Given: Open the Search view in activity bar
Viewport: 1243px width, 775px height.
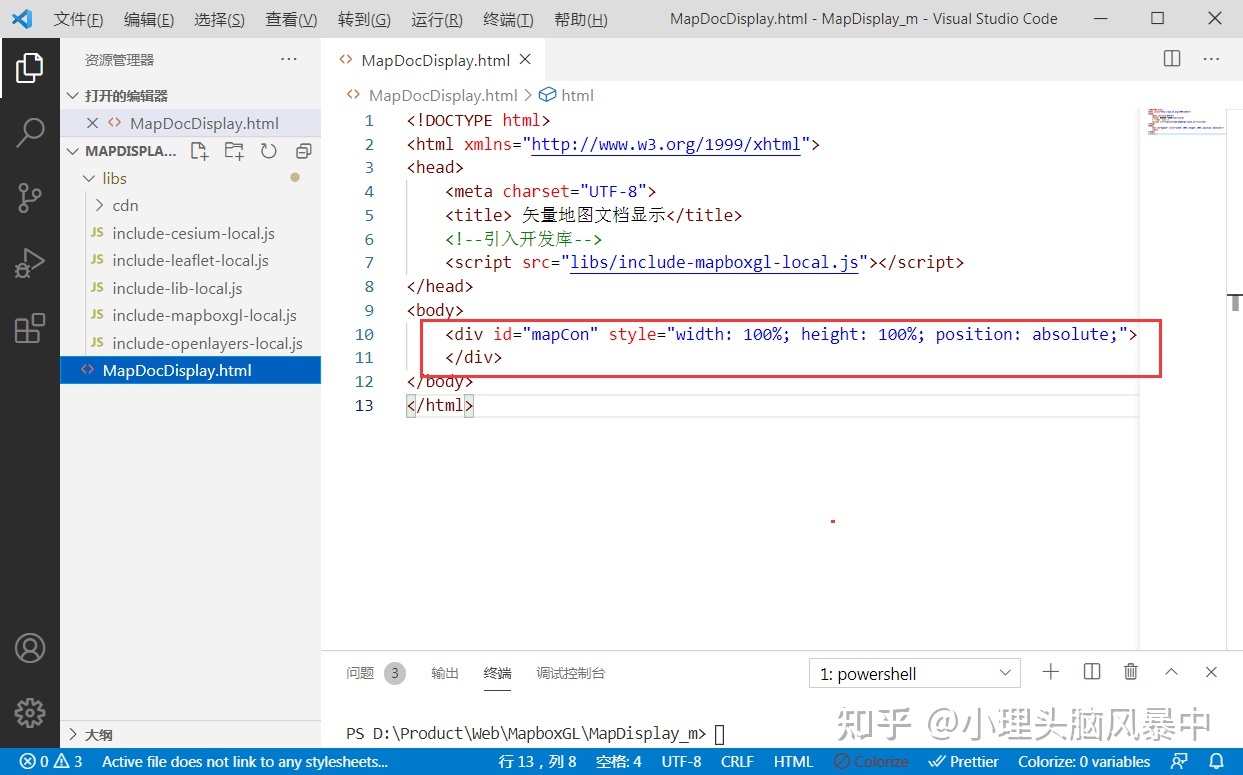Looking at the screenshot, I should coord(30,132).
